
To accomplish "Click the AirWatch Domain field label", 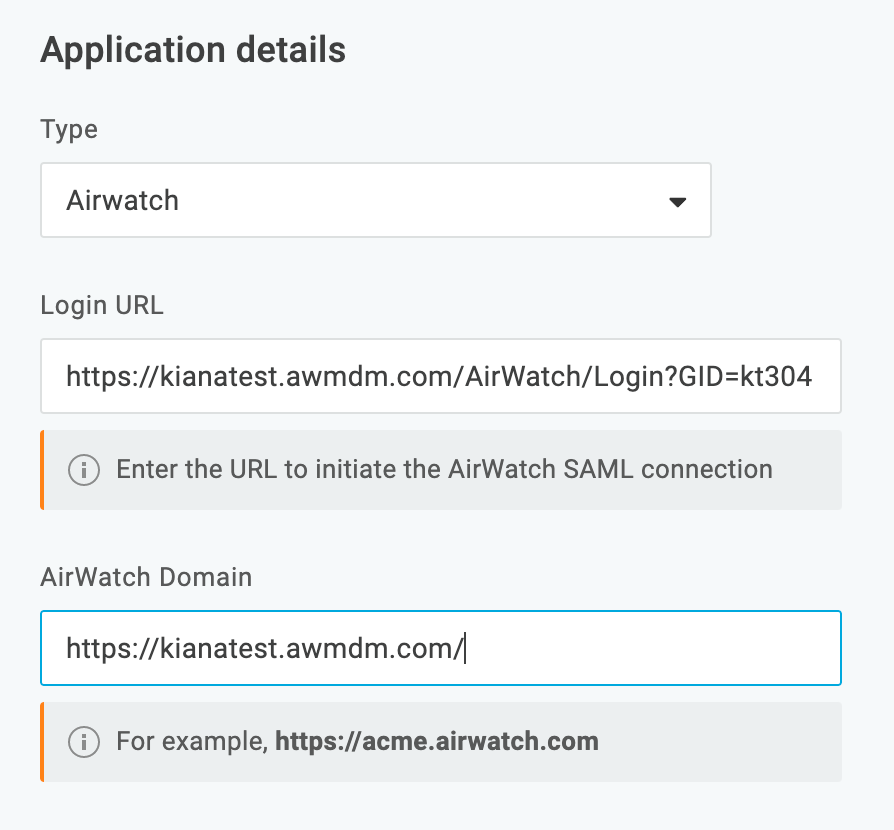I will pos(146,577).
